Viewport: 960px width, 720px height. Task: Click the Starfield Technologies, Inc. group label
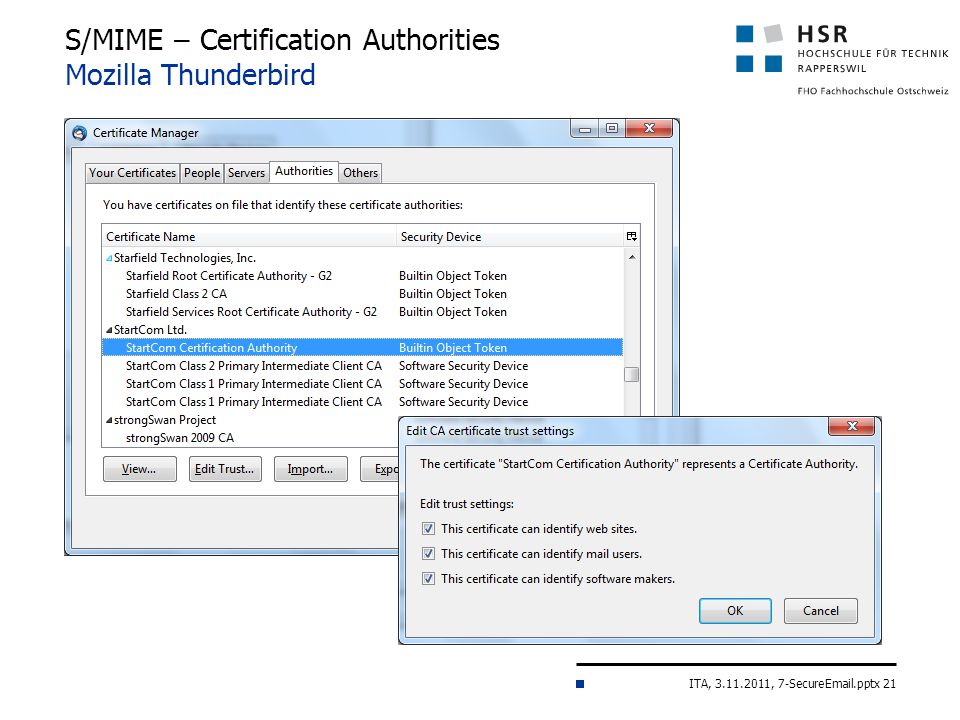point(185,258)
